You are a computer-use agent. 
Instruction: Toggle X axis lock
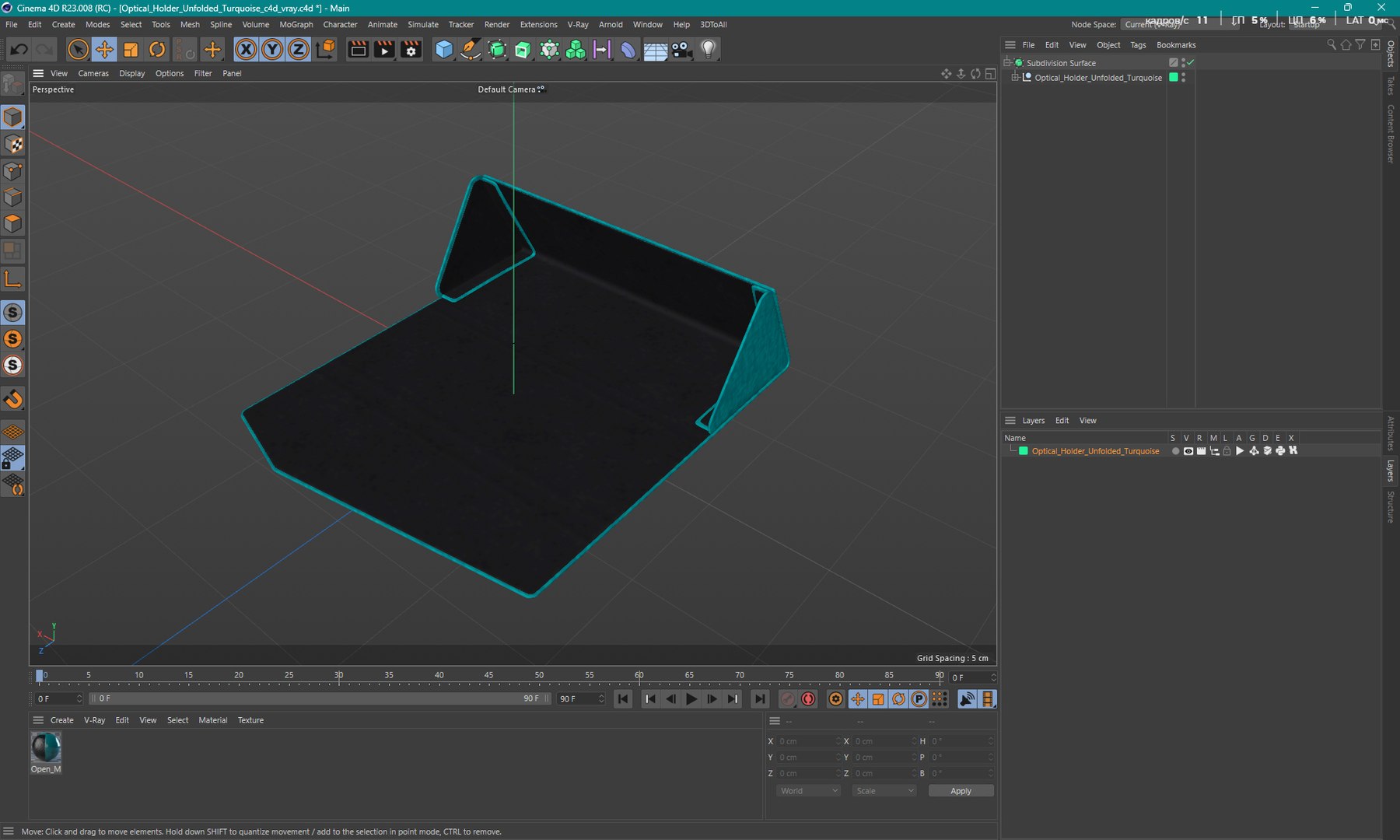tap(246, 50)
